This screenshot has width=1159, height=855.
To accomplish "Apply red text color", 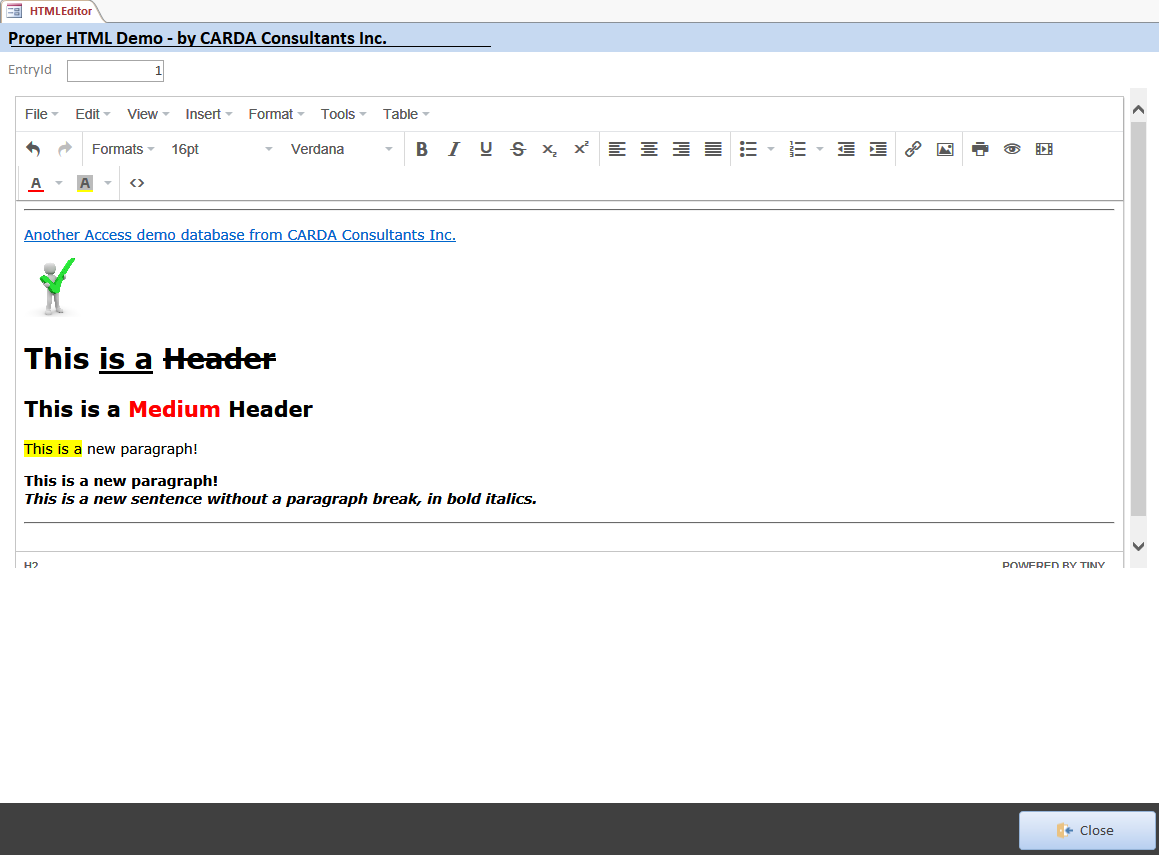I will point(35,183).
